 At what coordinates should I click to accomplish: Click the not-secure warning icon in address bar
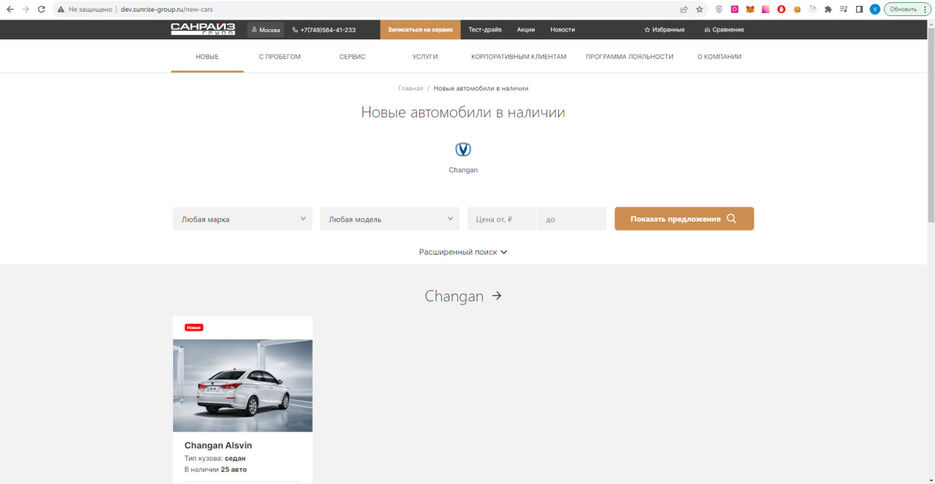pyautogui.click(x=61, y=10)
